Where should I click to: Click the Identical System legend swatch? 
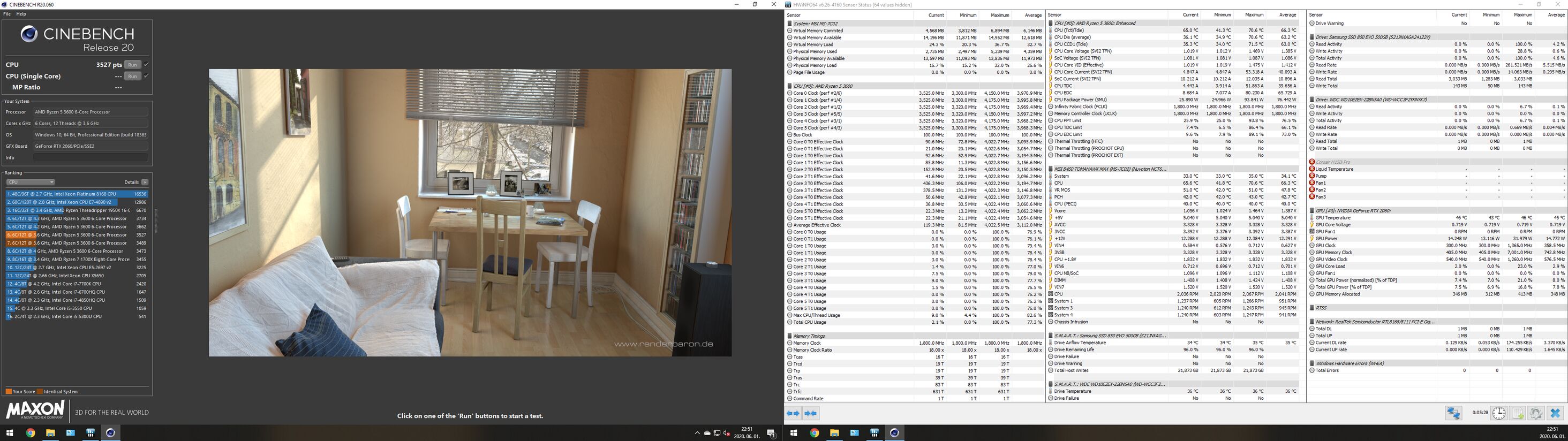tap(40, 392)
